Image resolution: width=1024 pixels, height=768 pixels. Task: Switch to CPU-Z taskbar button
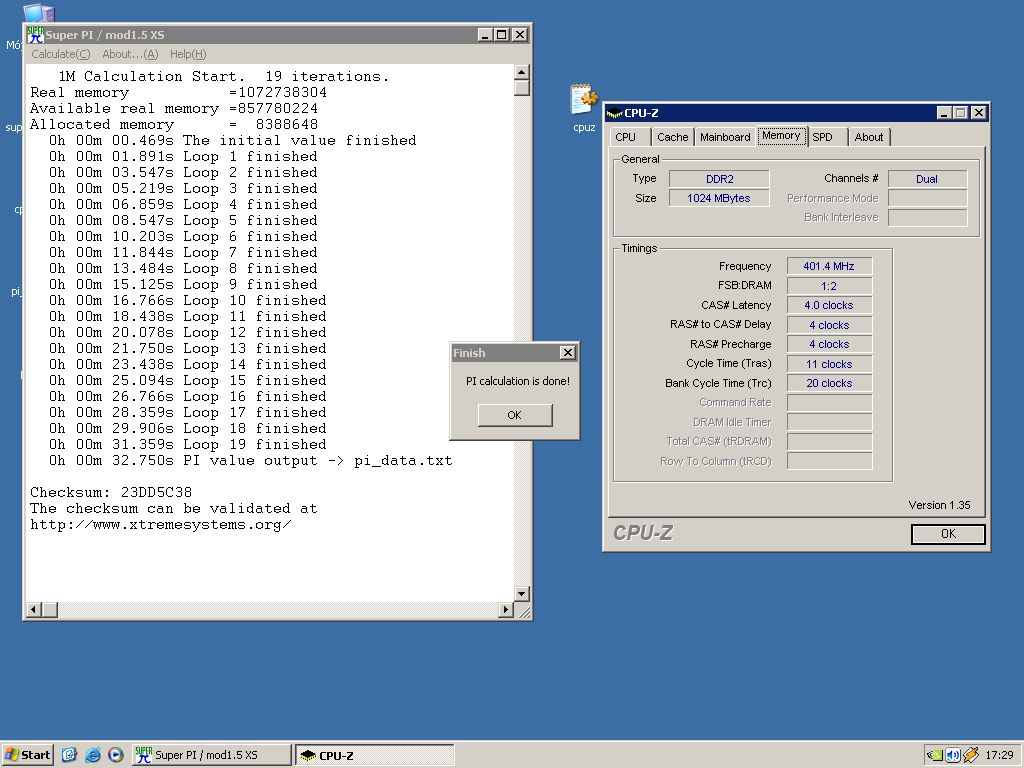tap(374, 755)
